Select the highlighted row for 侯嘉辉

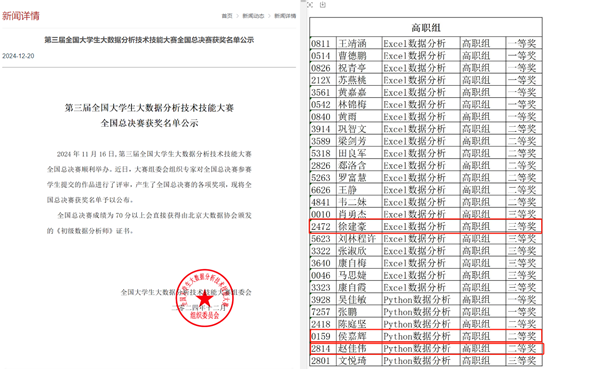tap(426, 336)
